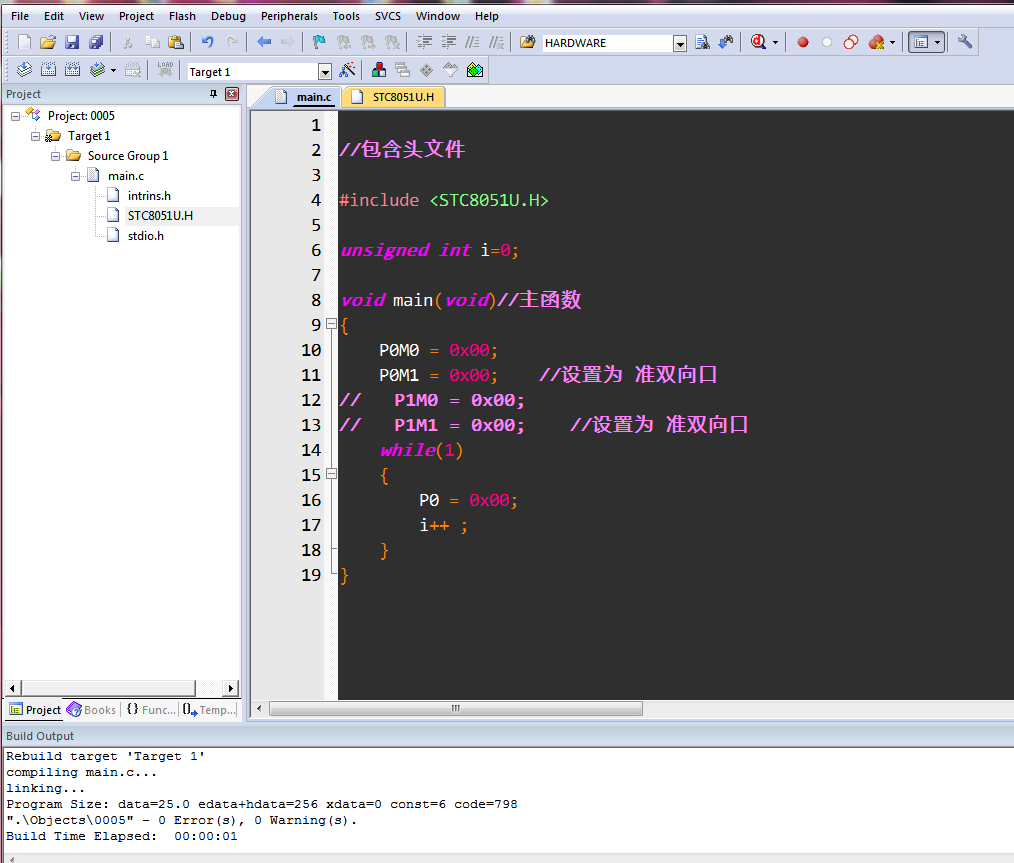
Task: Open the Target 1 selection dropdown
Action: [324, 71]
